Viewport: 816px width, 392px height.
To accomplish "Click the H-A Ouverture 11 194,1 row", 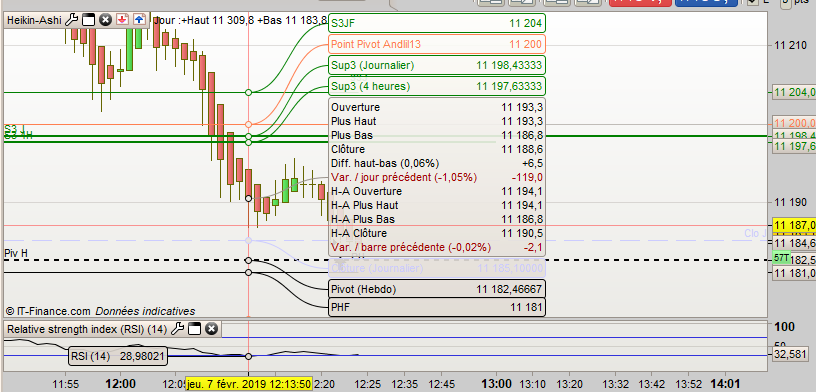I will point(437,192).
